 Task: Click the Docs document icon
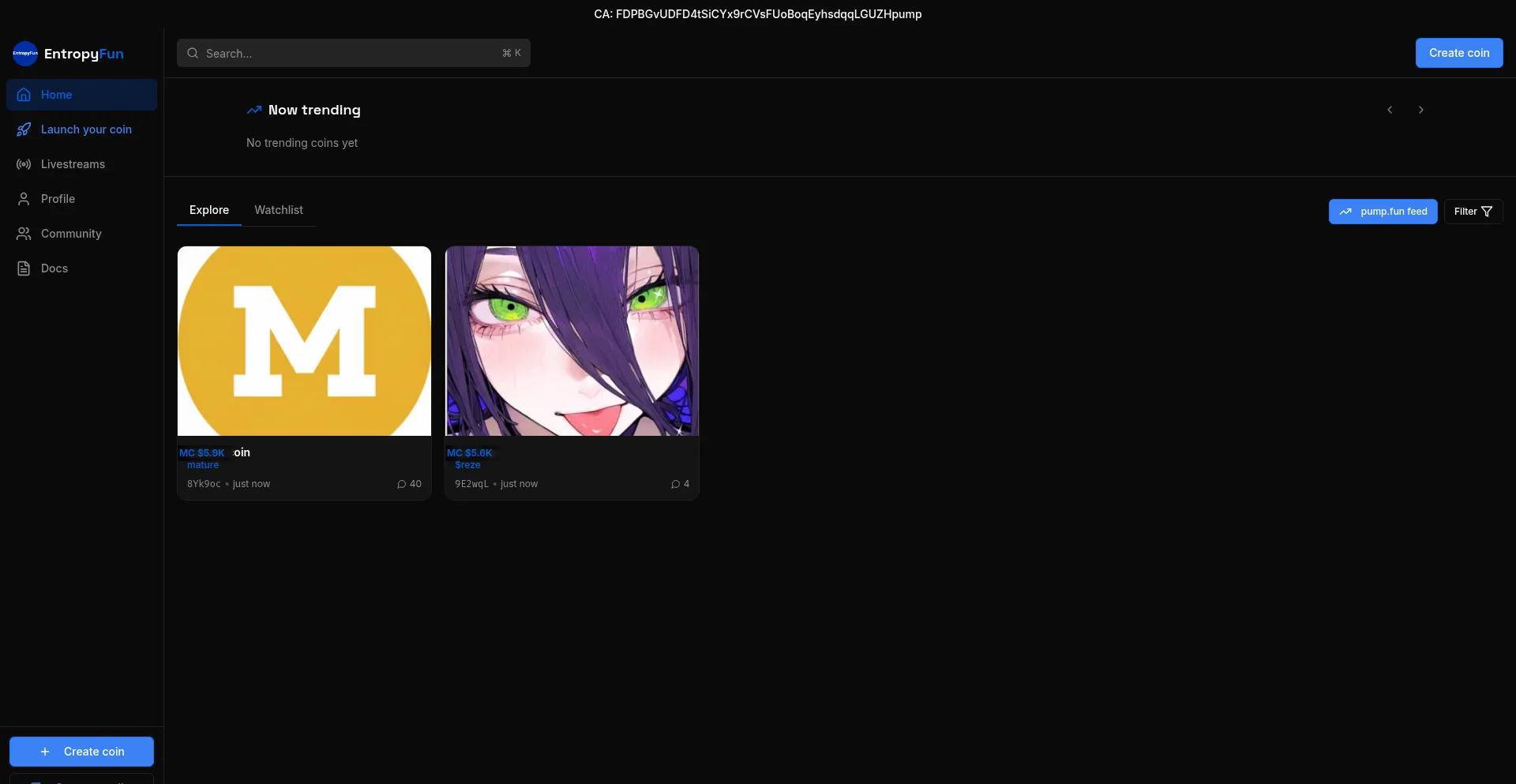tap(24, 268)
